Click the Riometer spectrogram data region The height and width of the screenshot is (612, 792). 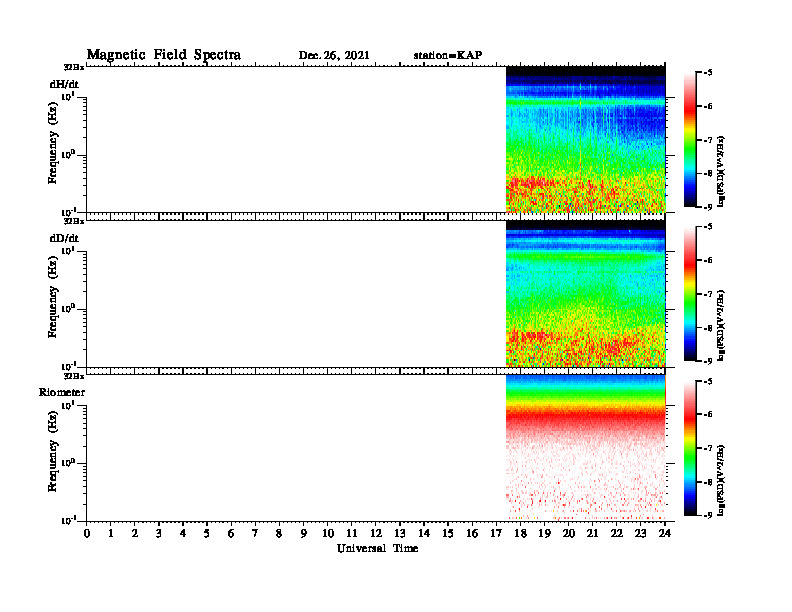click(586, 447)
